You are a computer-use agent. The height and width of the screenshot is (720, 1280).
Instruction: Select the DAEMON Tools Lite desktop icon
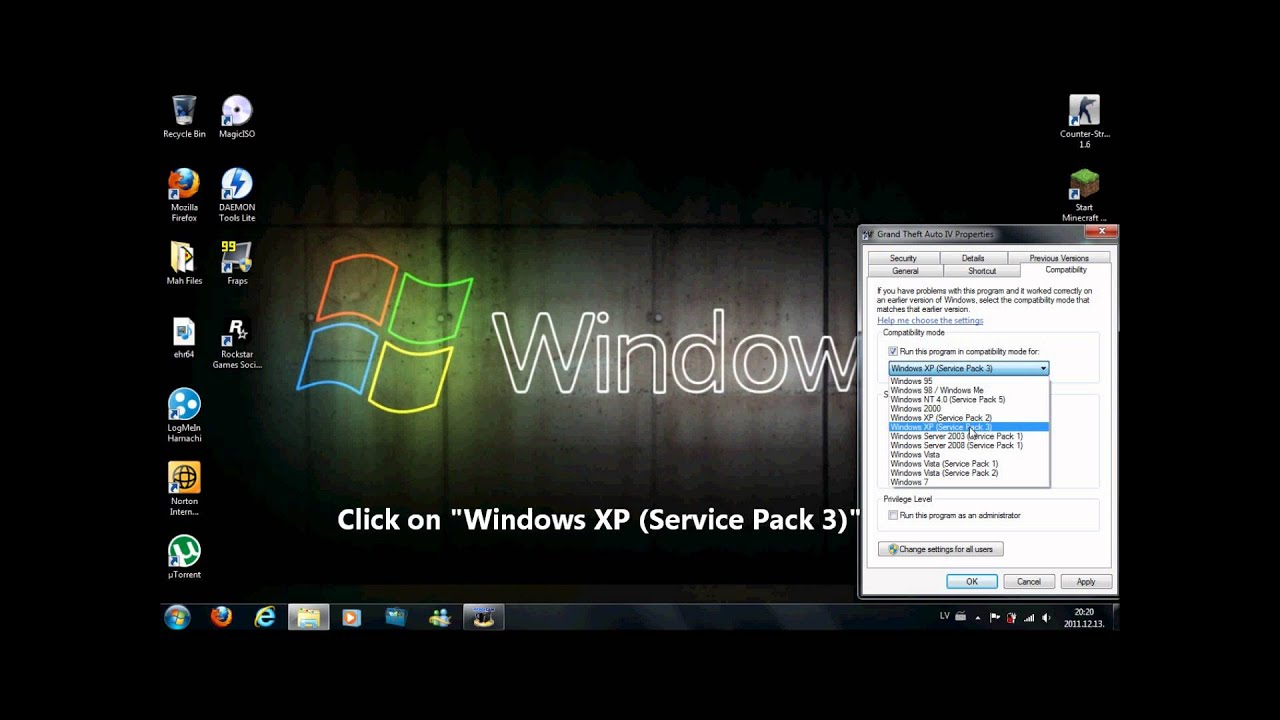[x=237, y=195]
